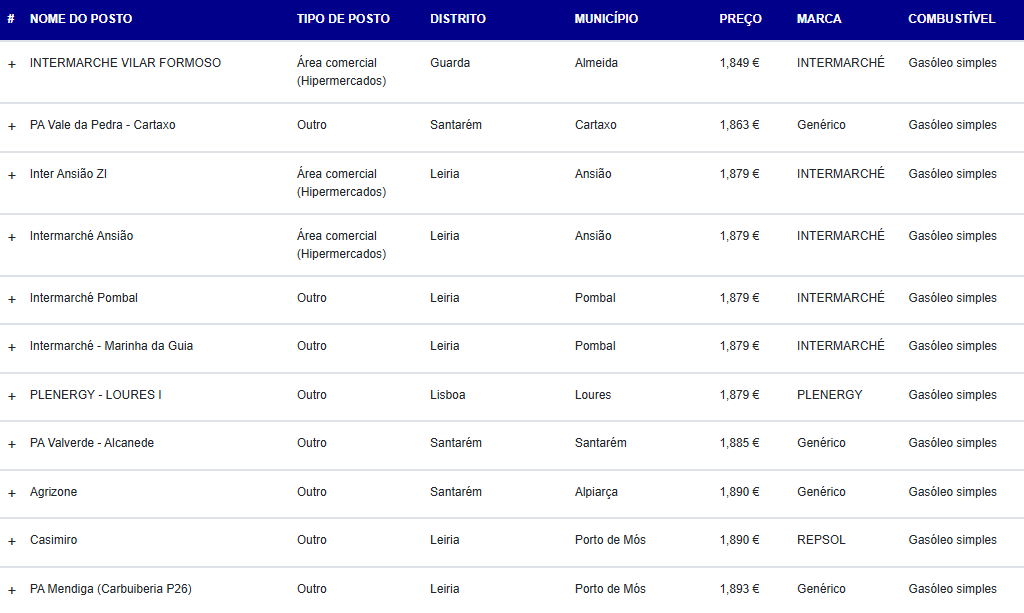Click plus icon beside Agrizone
This screenshot has width=1024, height=613.
pos(12,493)
